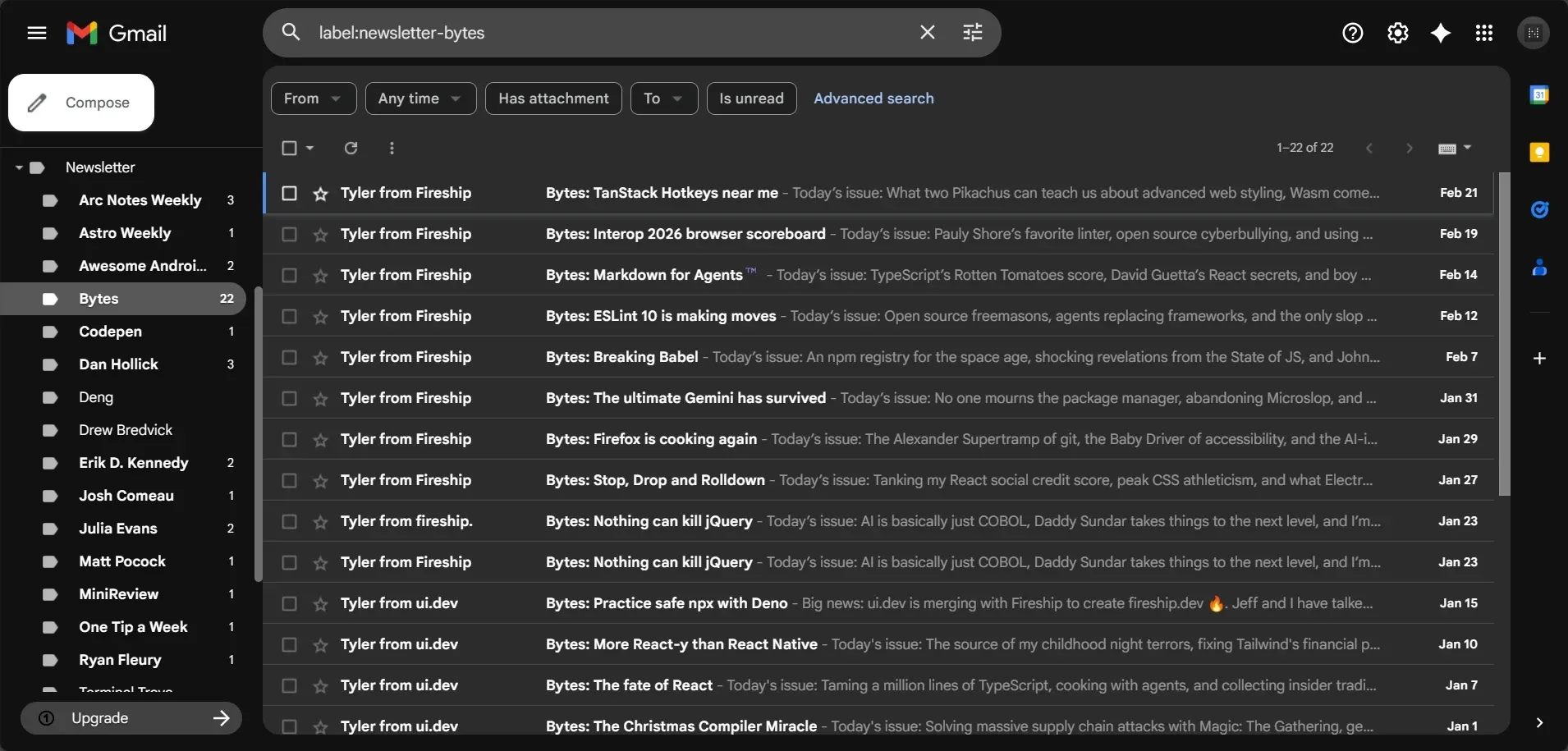
Task: Open Google Keep side panel icon
Action: point(1539,152)
